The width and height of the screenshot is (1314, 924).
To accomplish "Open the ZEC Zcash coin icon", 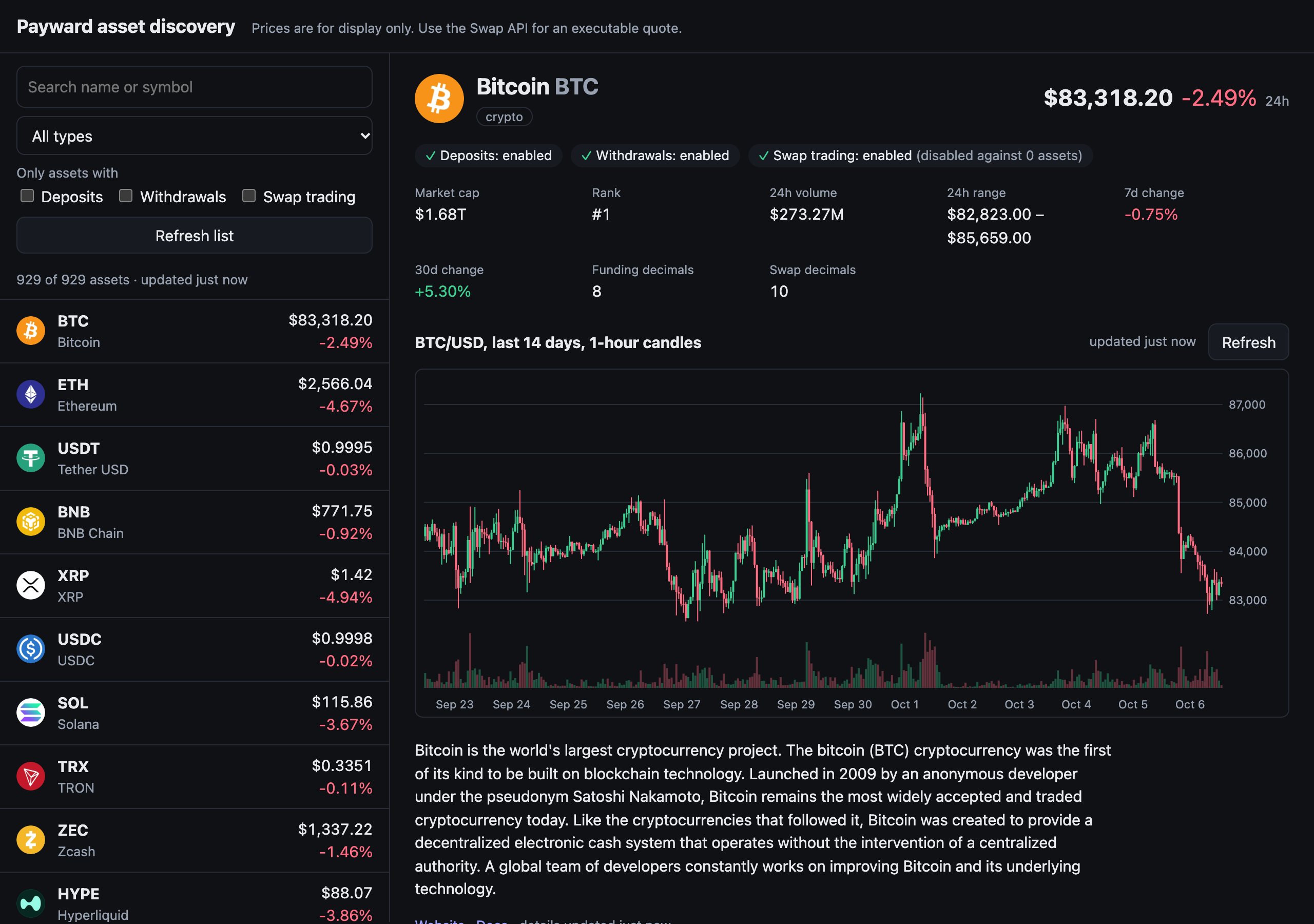I will (31, 840).
